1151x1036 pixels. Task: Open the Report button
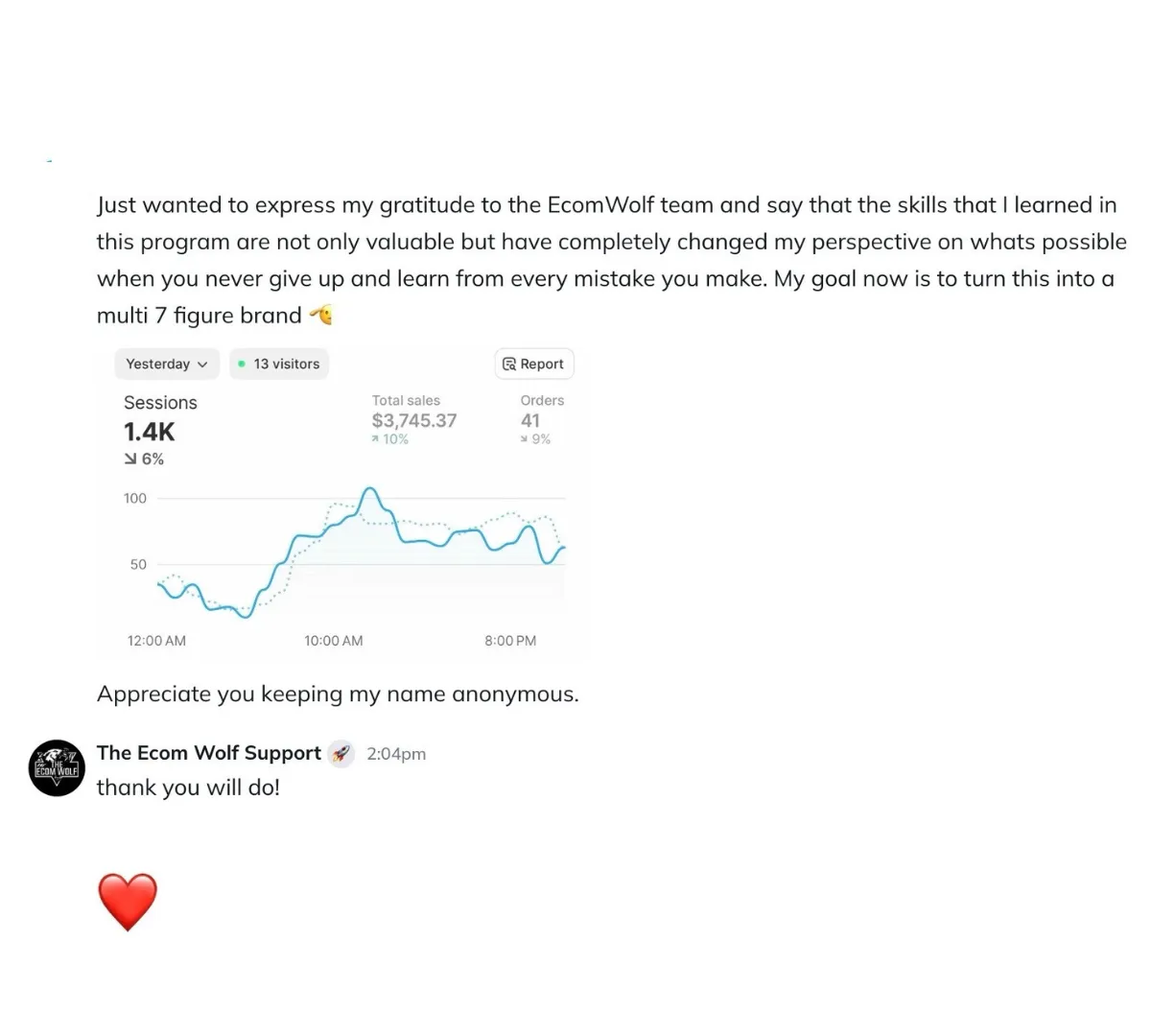point(534,364)
